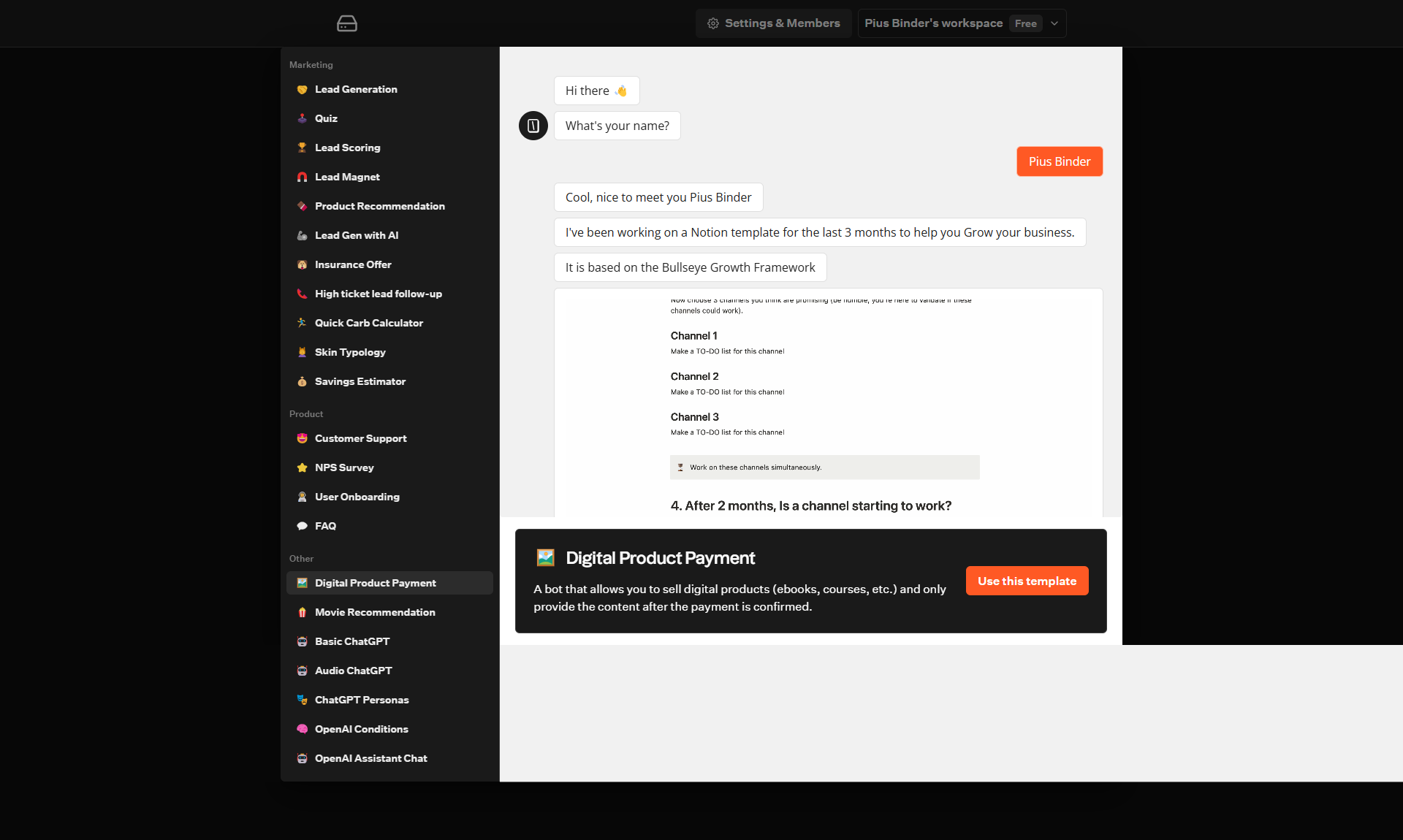The height and width of the screenshot is (840, 1403).
Task: Click the Lead Generation handshake icon
Action: [x=302, y=89]
